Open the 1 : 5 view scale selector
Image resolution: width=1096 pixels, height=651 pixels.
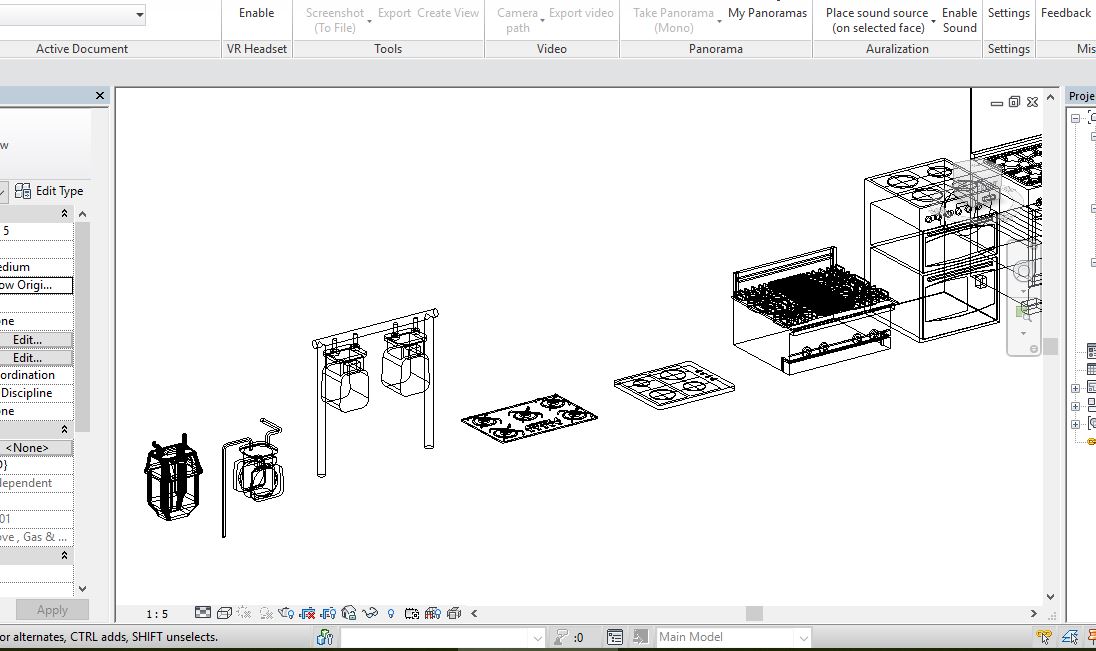(157, 614)
